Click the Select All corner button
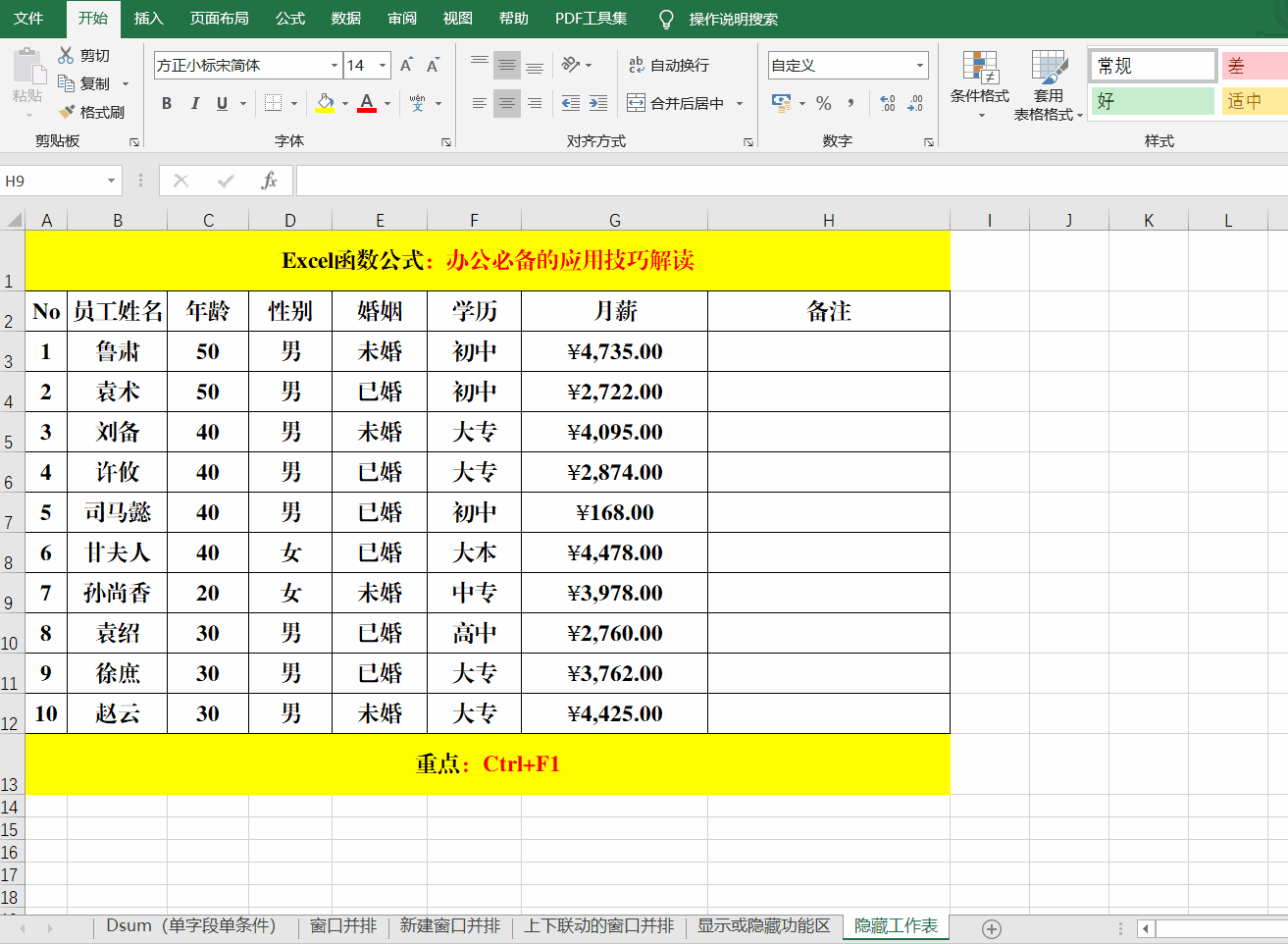 pos(12,221)
